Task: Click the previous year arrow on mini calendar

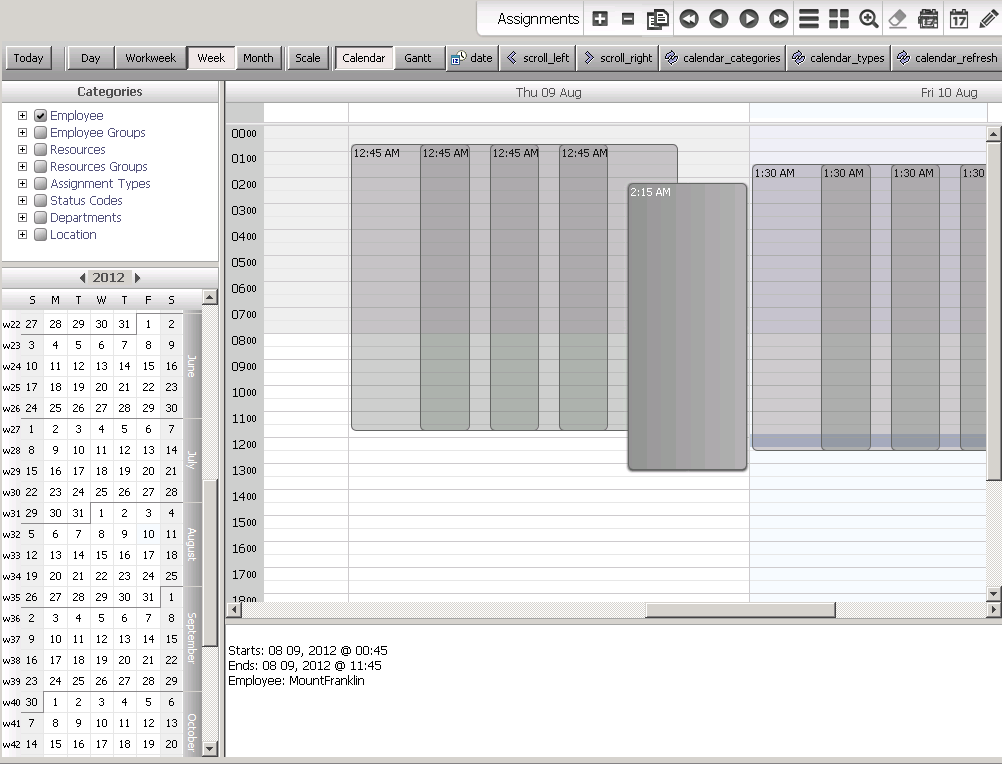Action: click(x=82, y=277)
